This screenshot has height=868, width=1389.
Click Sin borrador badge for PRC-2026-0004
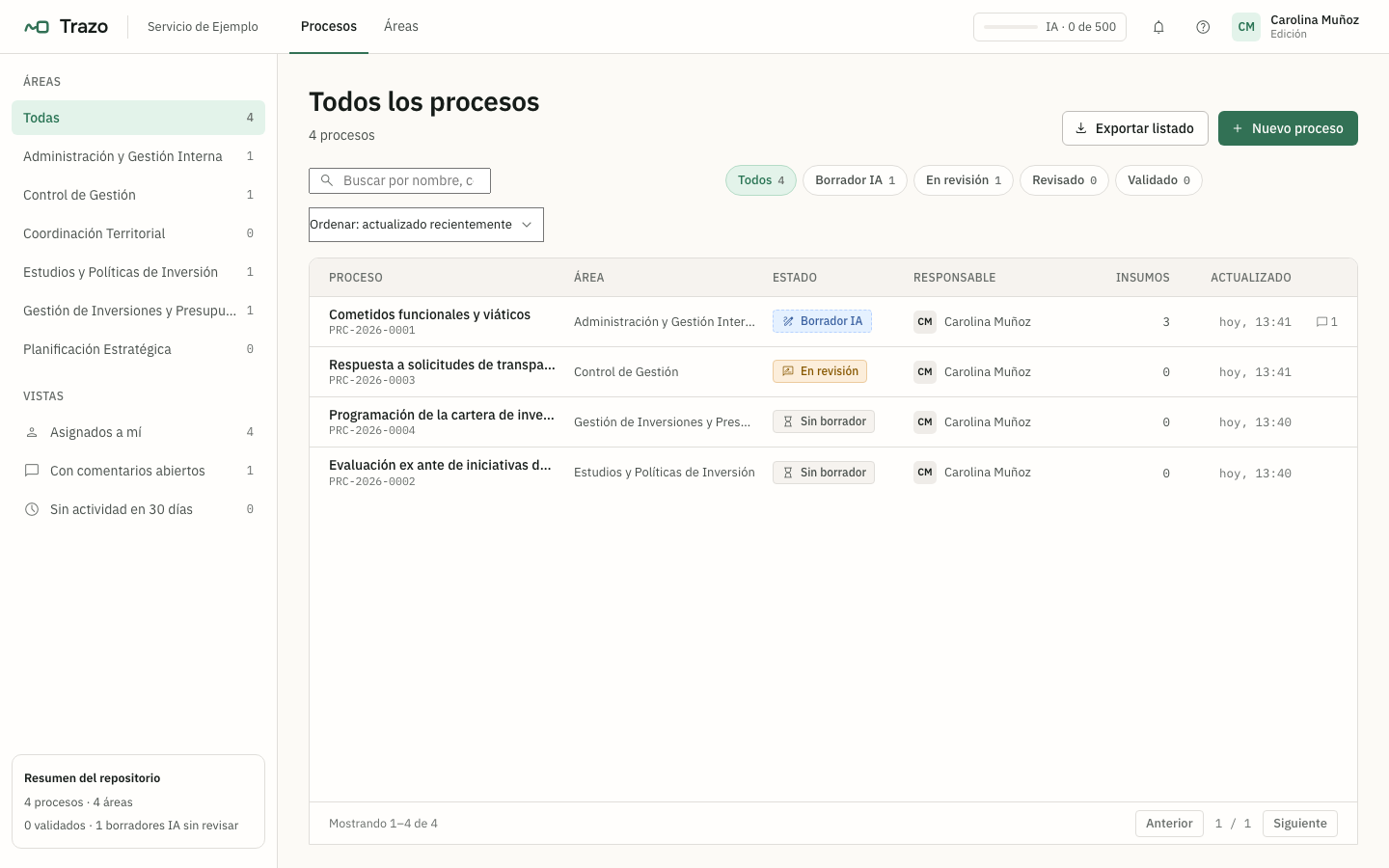coord(824,421)
